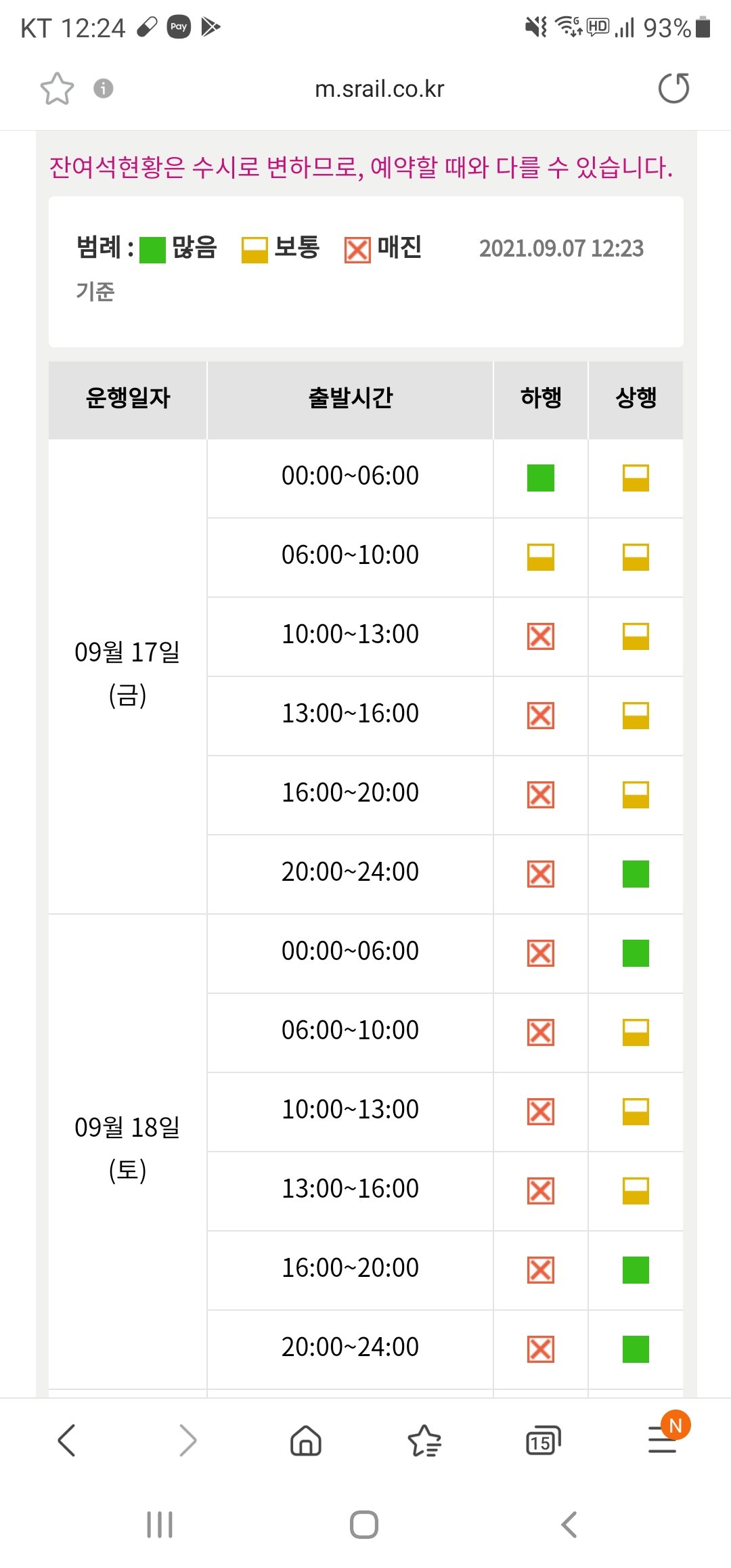Tap the browser forward arrow

point(187,1440)
